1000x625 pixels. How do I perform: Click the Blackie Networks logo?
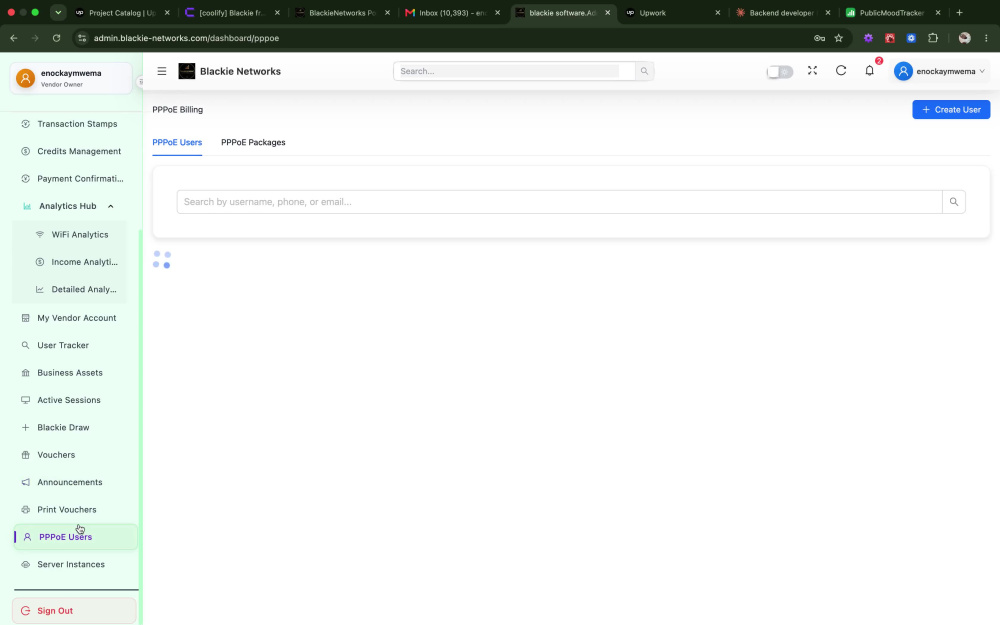pyautogui.click(x=187, y=71)
